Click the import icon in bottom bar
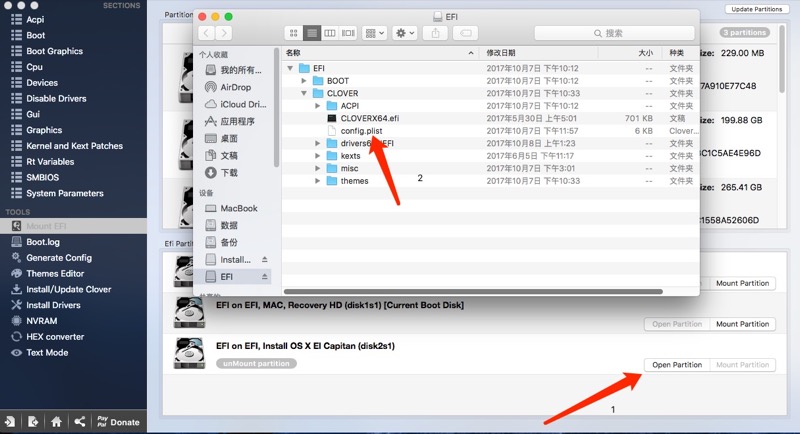Image resolution: width=800 pixels, height=434 pixels. click(10, 422)
